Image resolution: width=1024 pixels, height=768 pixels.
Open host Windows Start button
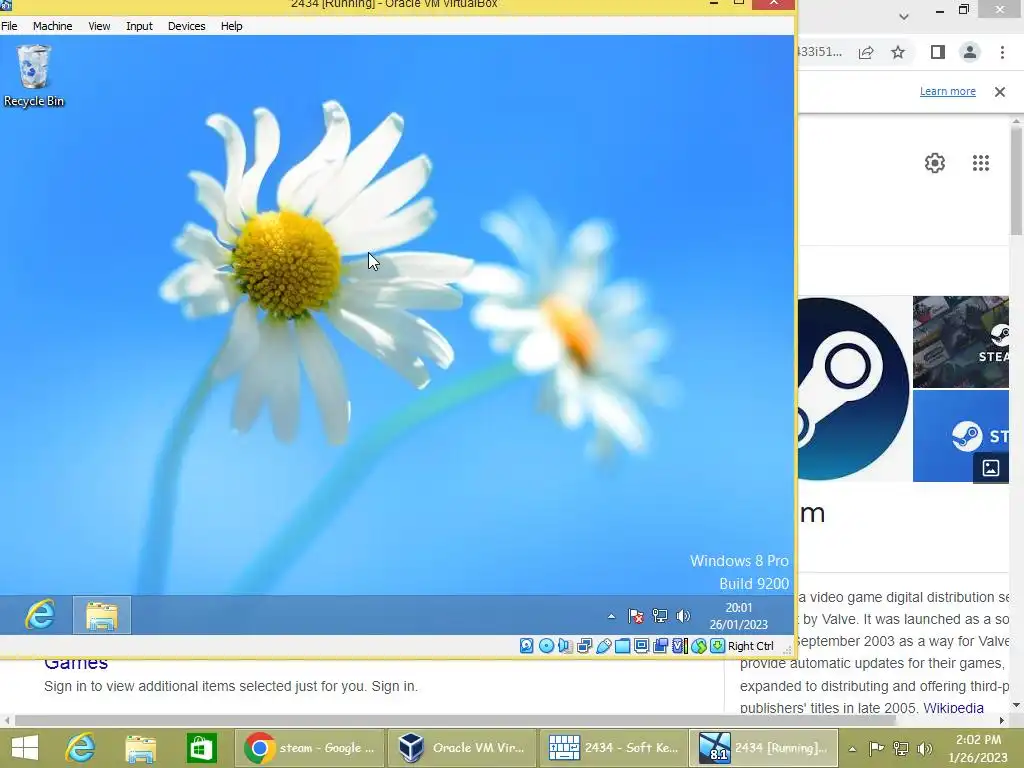[25, 748]
